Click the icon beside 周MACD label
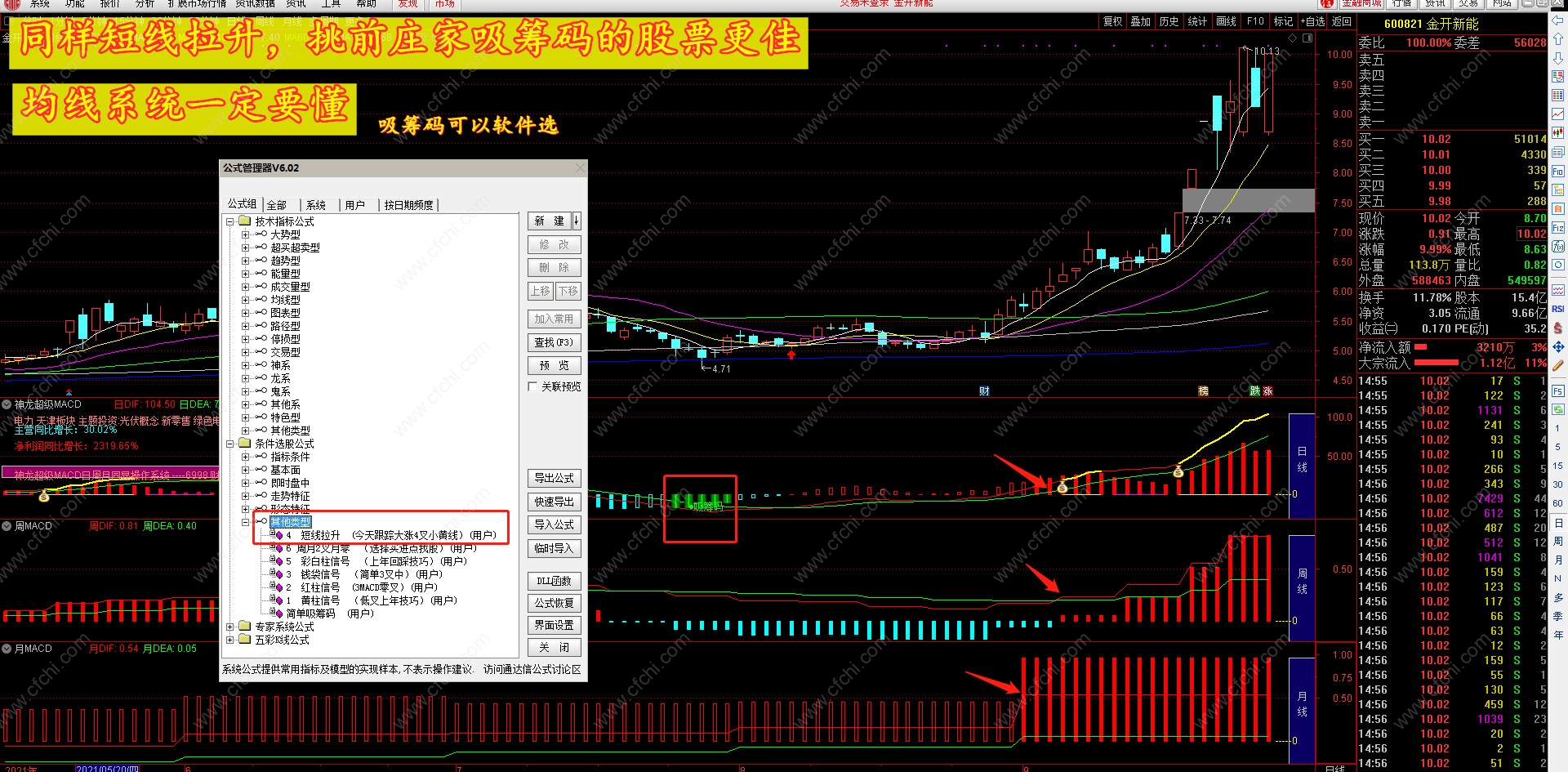Viewport: 1568px width, 772px height. pyautogui.click(x=7, y=526)
